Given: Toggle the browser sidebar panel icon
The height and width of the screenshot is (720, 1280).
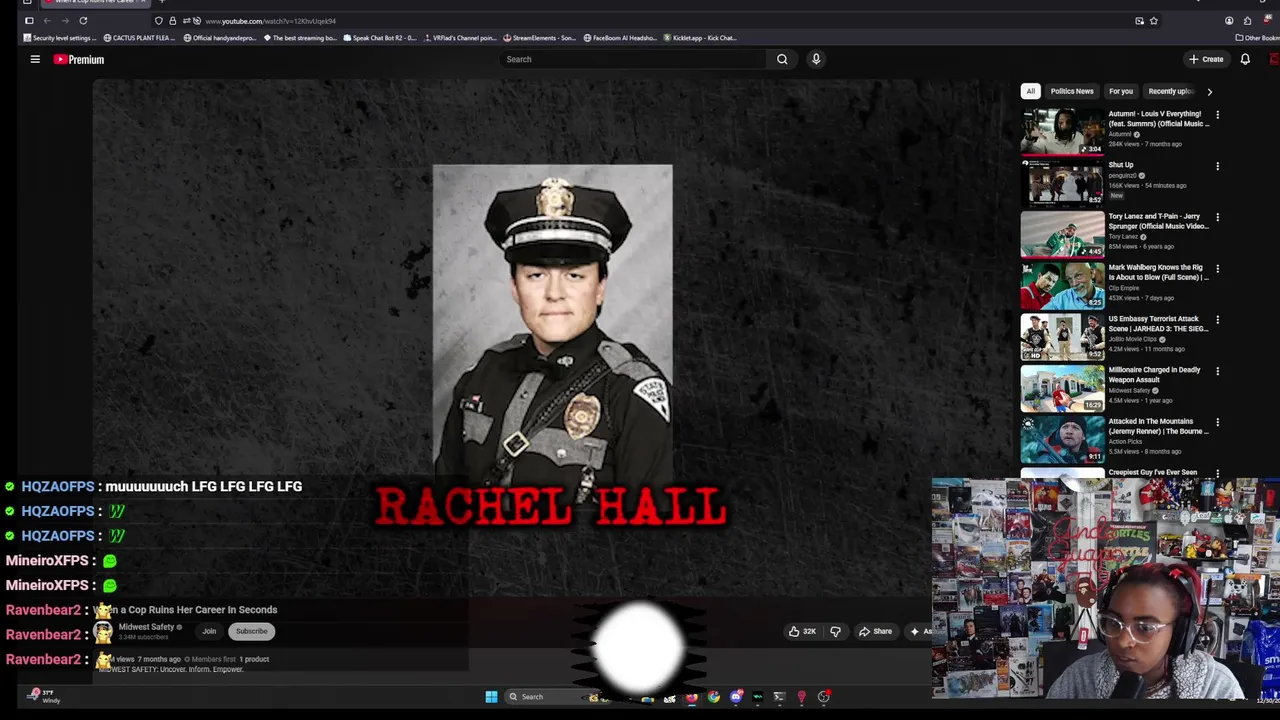Looking at the screenshot, I should [29, 21].
